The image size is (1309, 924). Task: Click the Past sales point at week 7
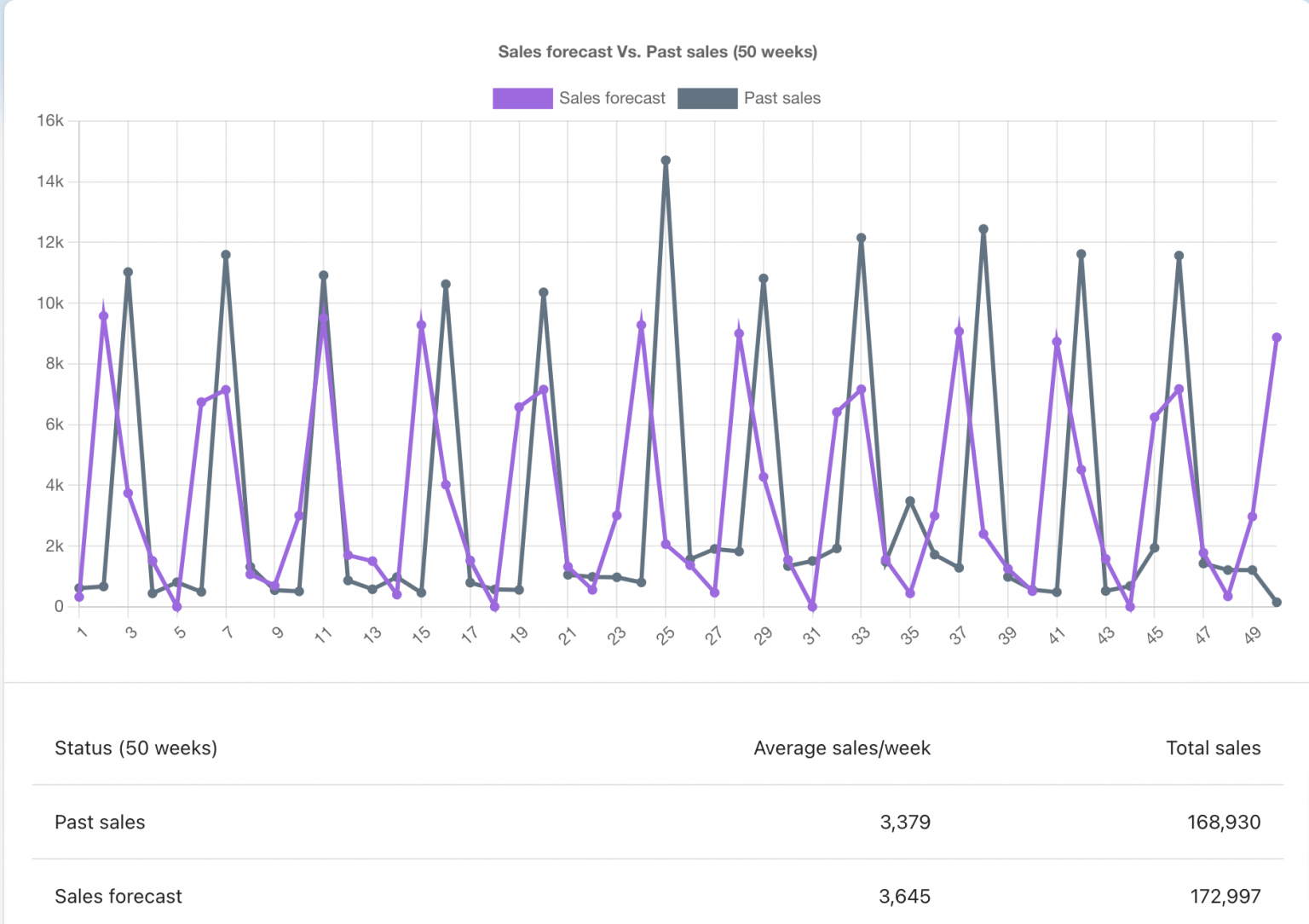[x=226, y=255]
